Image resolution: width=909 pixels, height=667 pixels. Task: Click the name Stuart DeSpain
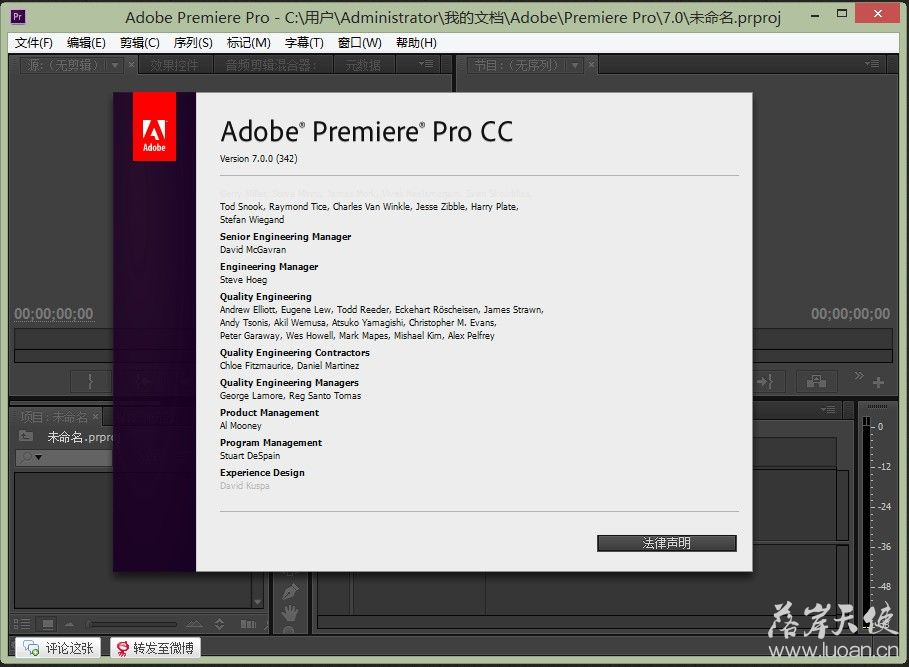250,455
